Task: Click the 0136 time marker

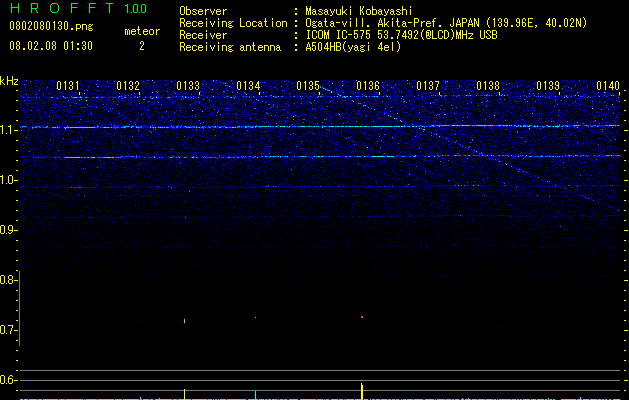Action: (368, 85)
